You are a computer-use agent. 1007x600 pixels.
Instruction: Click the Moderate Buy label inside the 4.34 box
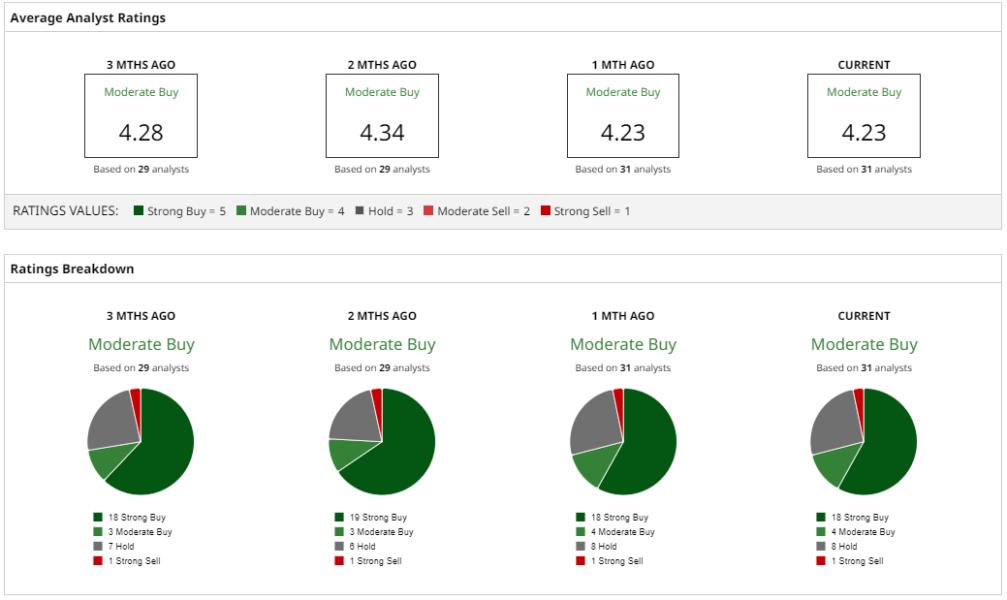point(382,93)
